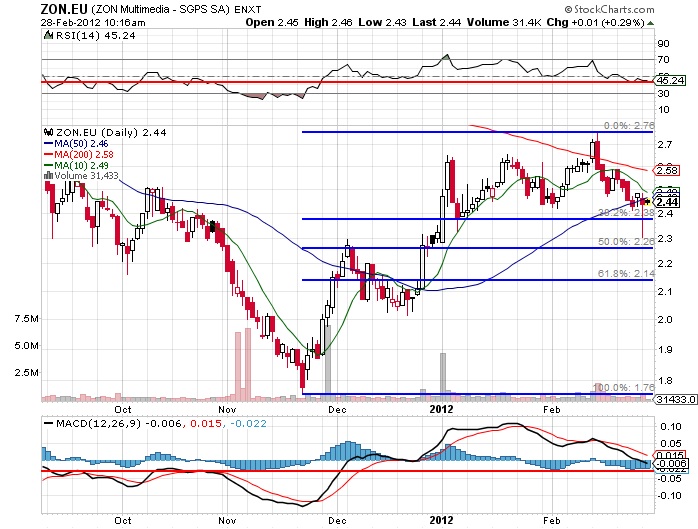
Task: Click the Volume 31.4K header value
Action: 504,22
